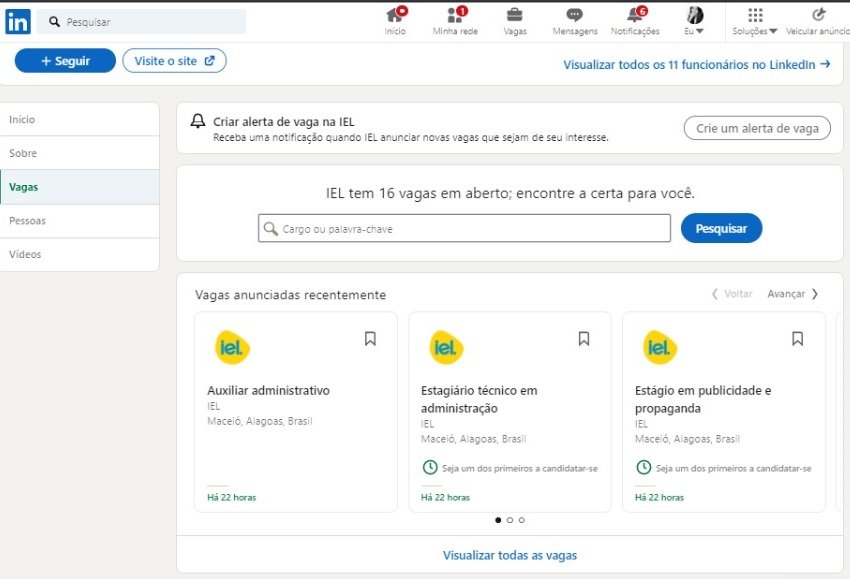Viewport: 850px width, 579px height.
Task: Click IEL logo on Auxiliar administrativo card
Action: click(x=232, y=348)
